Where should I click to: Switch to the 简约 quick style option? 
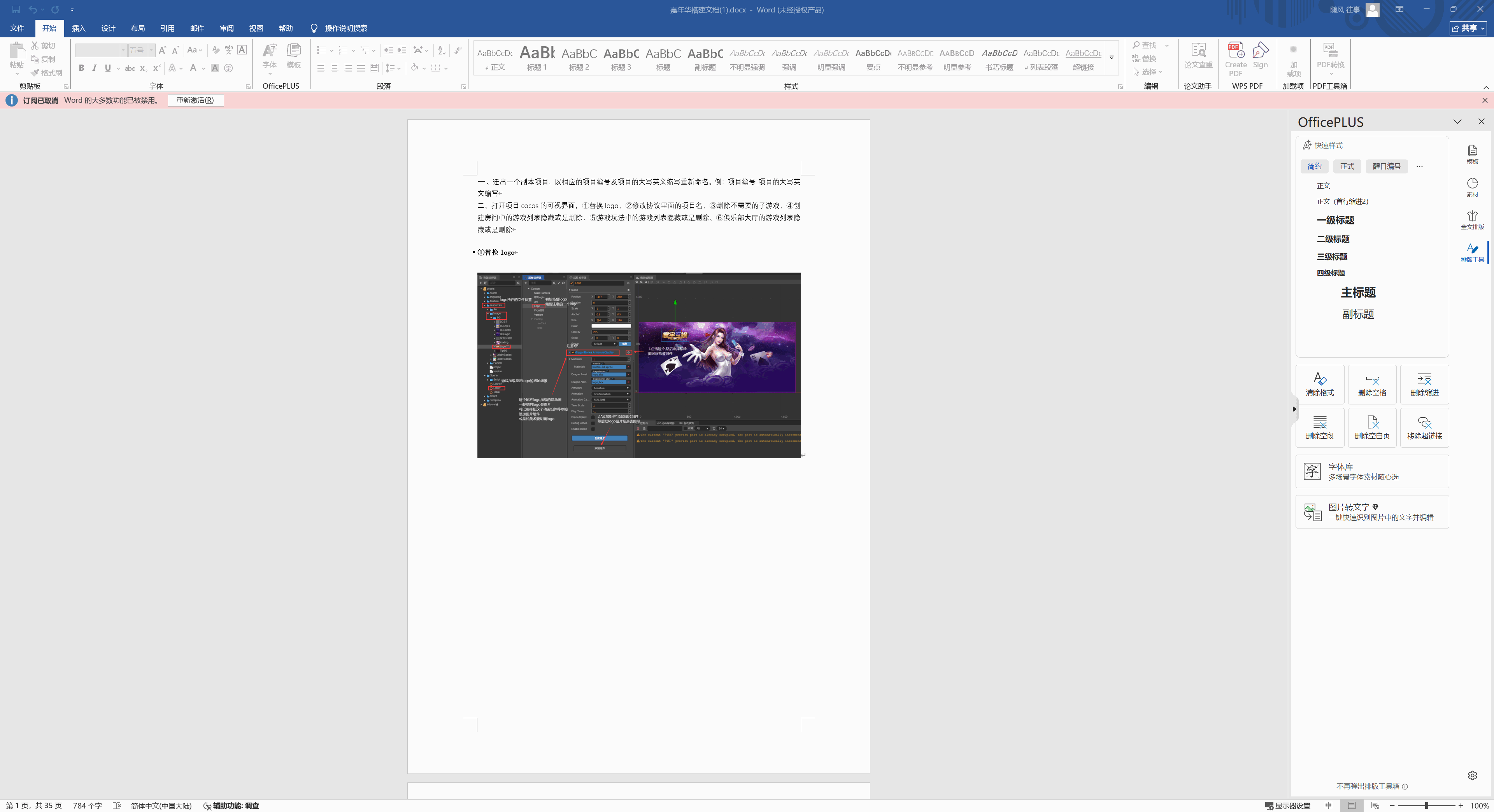1314,166
